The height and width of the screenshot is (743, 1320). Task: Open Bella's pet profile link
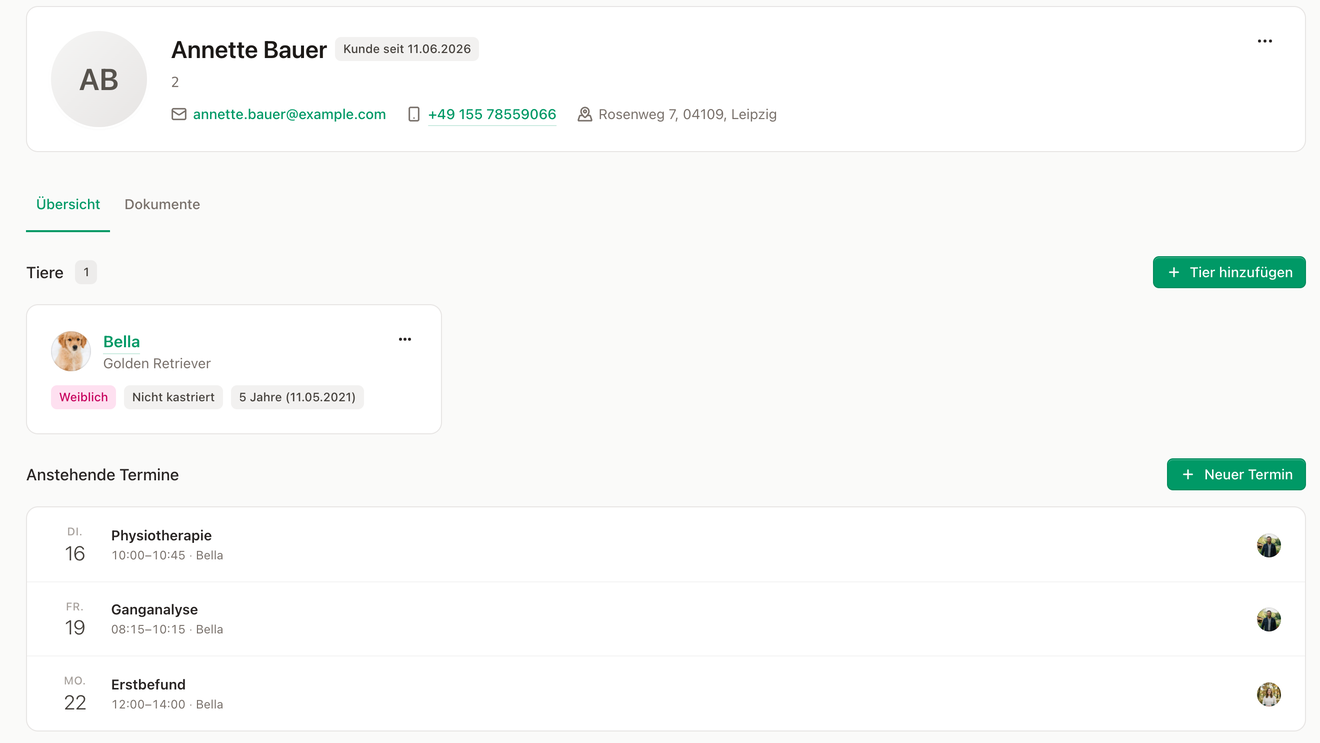click(121, 341)
